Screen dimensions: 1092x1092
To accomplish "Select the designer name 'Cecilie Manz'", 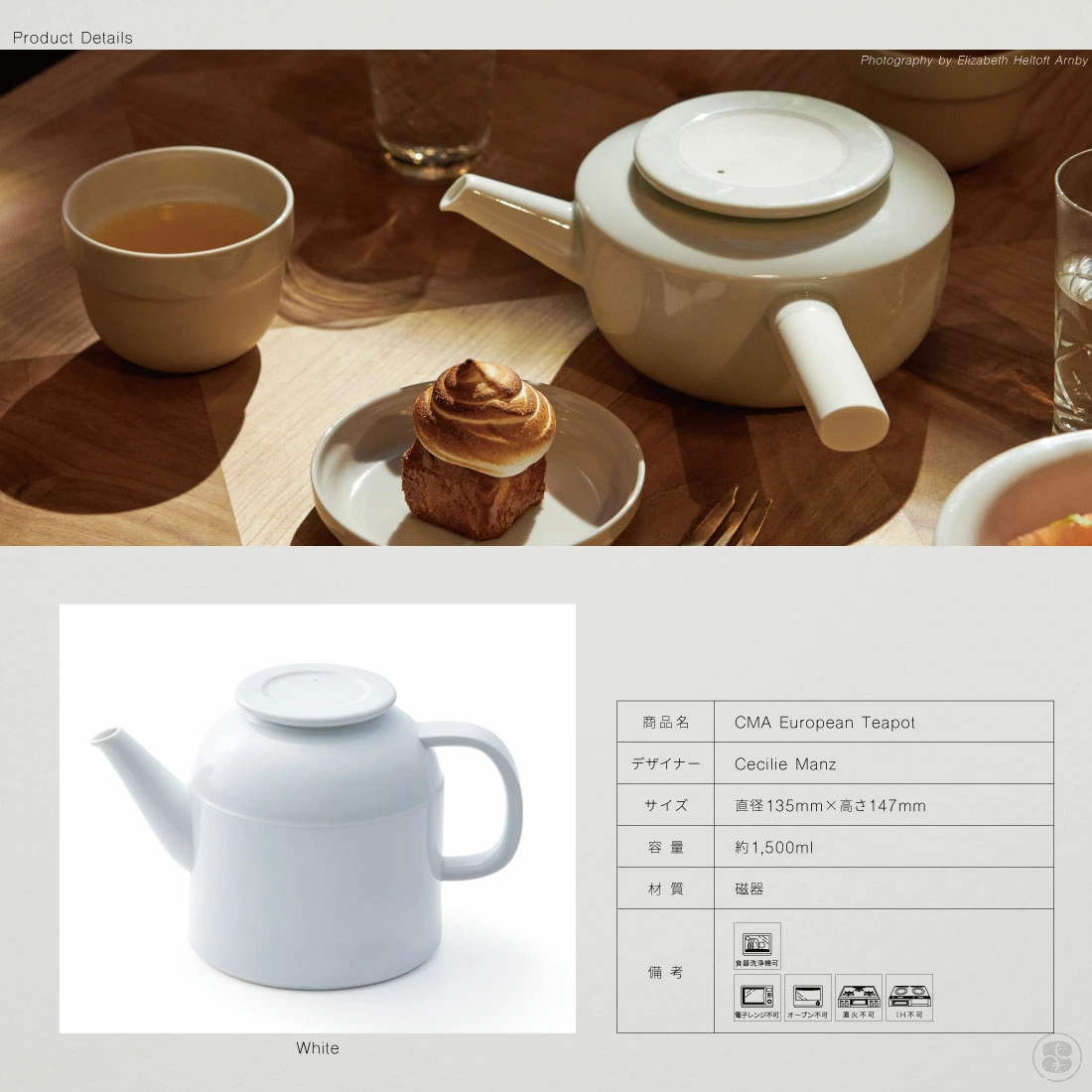I will [785, 764].
